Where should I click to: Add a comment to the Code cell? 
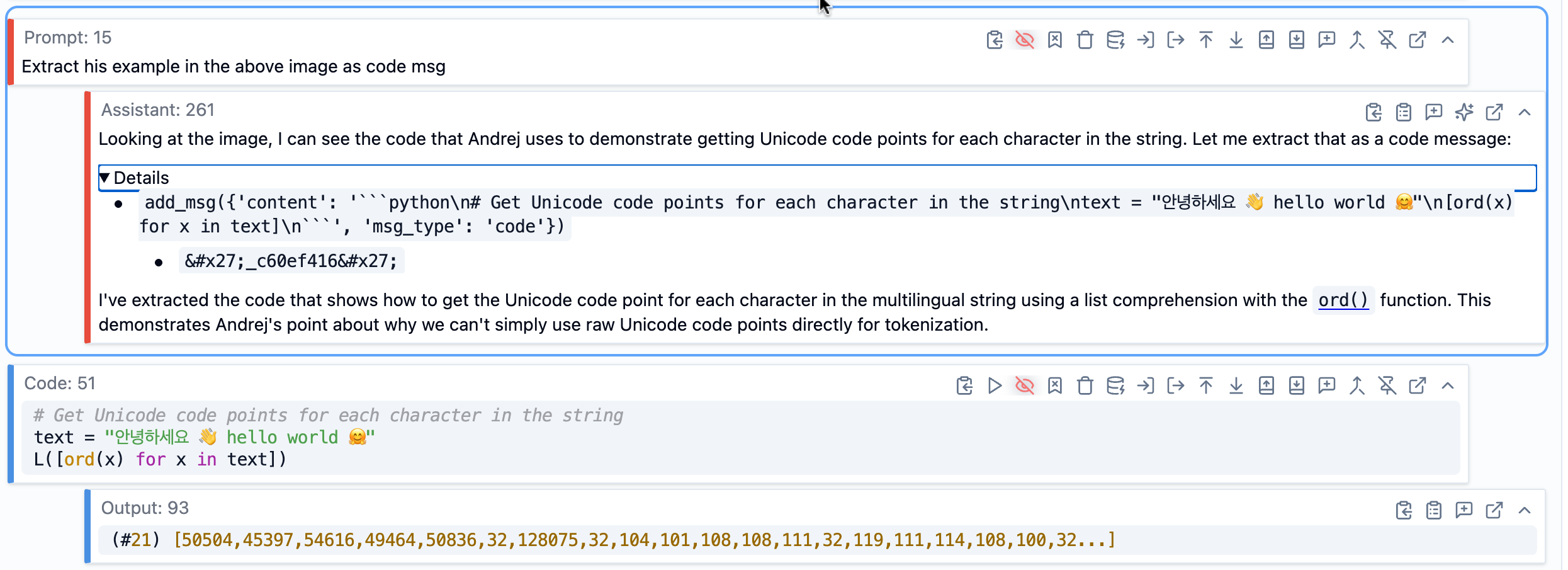(x=1326, y=385)
